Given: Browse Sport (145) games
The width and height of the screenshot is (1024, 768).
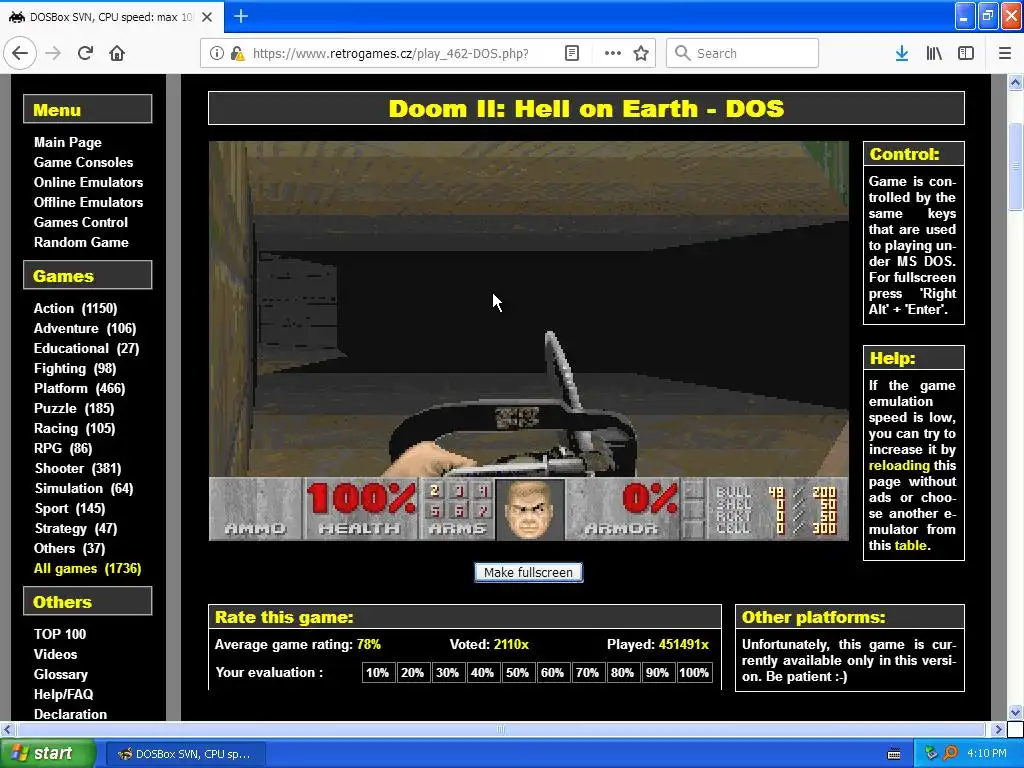Looking at the screenshot, I should pos(70,509).
